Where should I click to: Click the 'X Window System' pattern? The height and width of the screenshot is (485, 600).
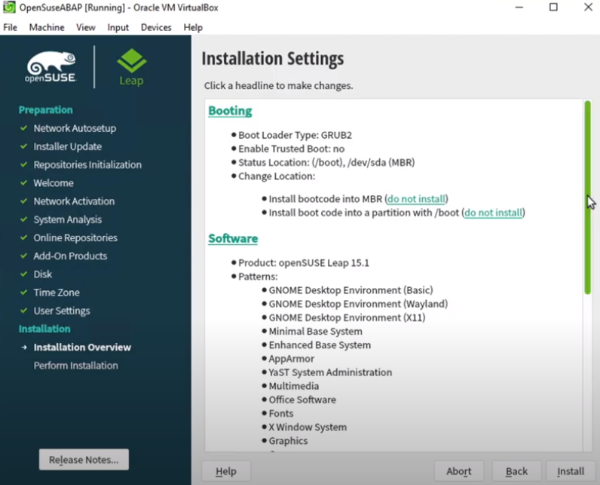point(308,427)
